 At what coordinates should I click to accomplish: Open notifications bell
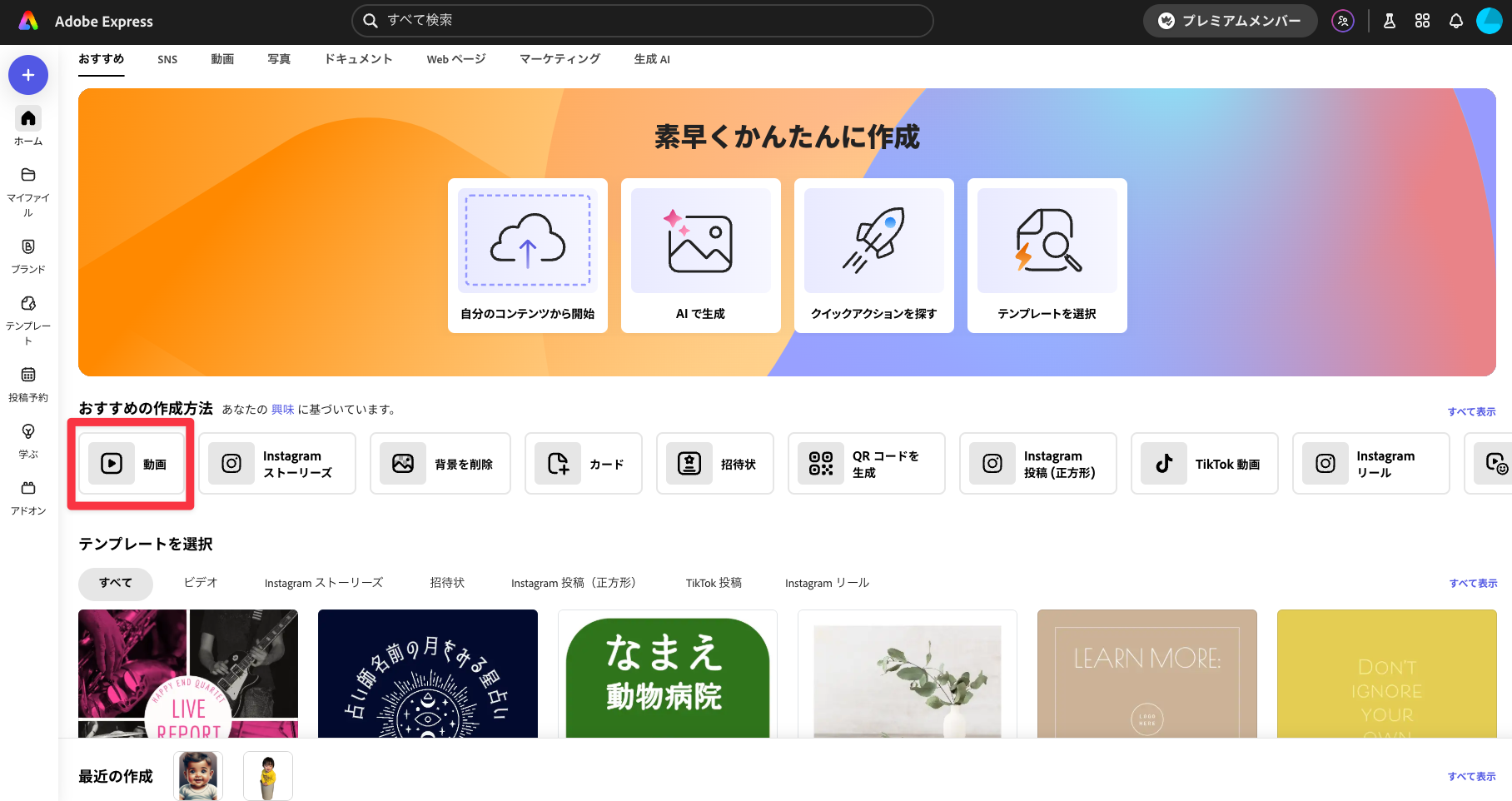point(1456,21)
